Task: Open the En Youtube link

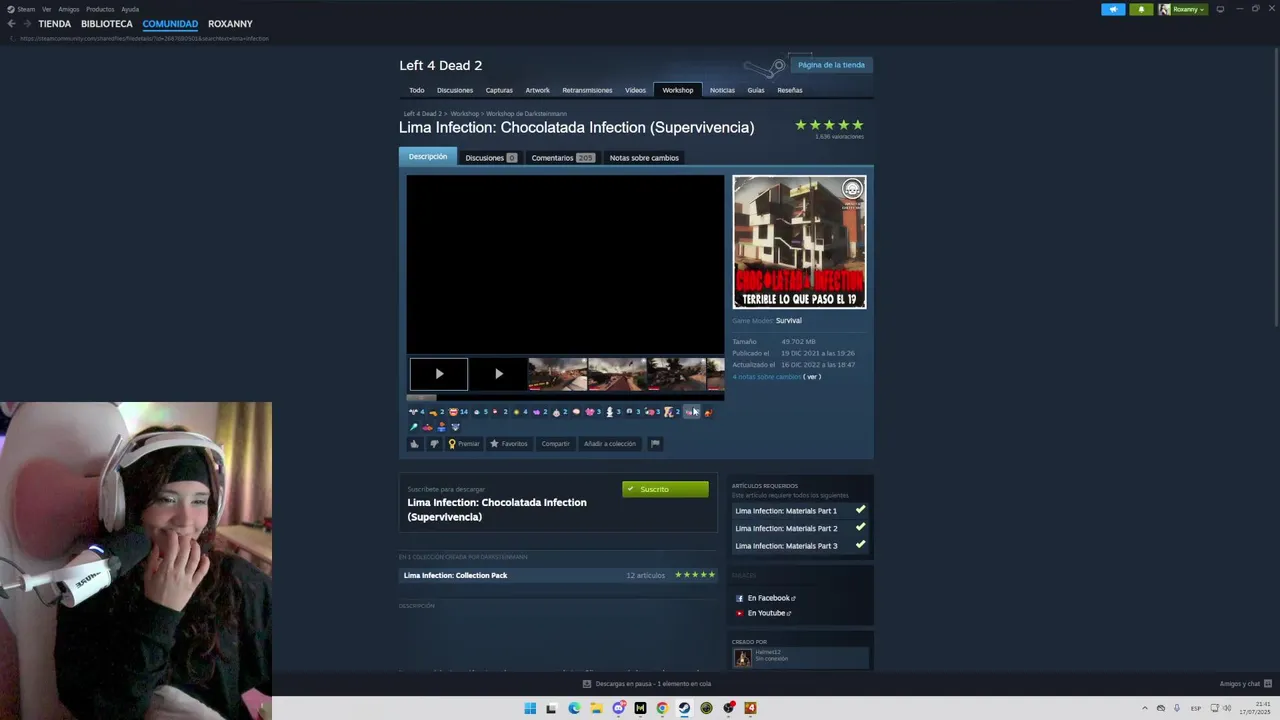Action: tap(768, 613)
